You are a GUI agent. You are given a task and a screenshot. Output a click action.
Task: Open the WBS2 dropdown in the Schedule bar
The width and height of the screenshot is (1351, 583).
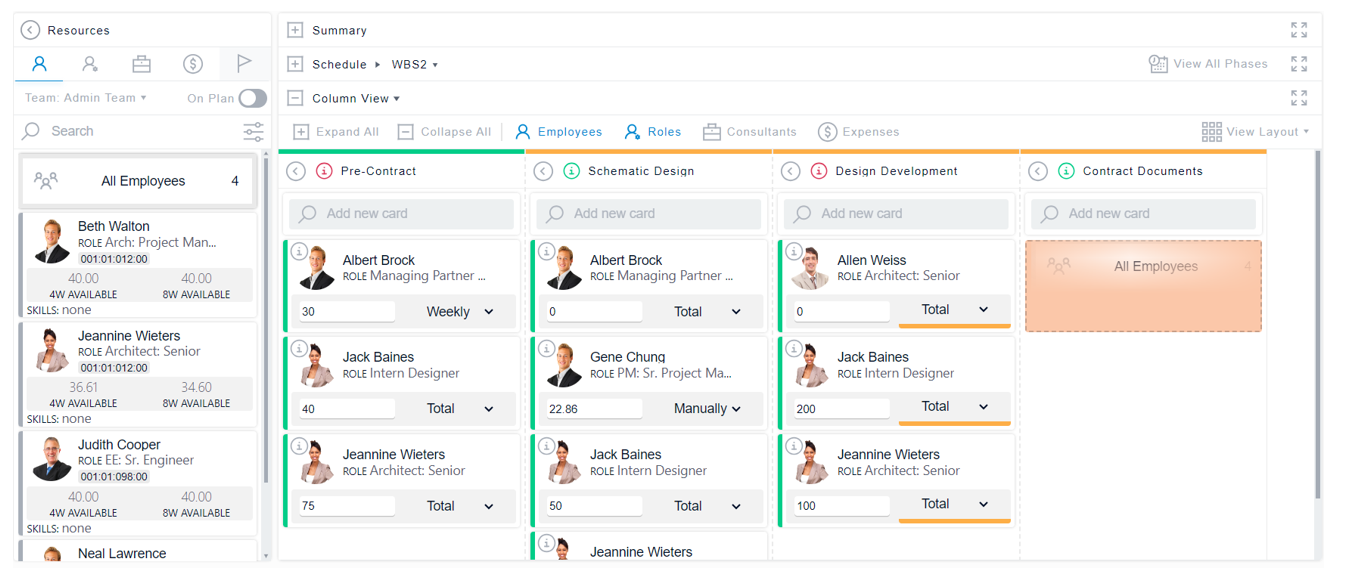point(415,63)
